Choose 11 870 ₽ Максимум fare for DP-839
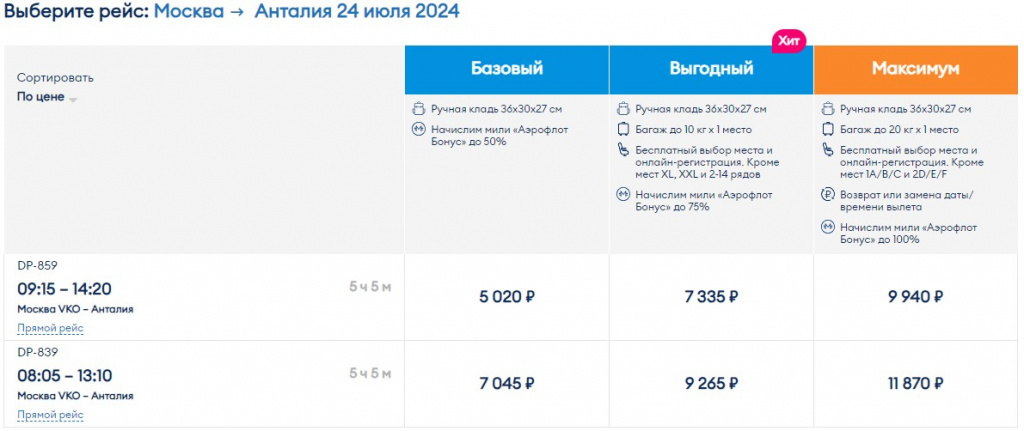This screenshot has width=1024, height=431. point(916,383)
